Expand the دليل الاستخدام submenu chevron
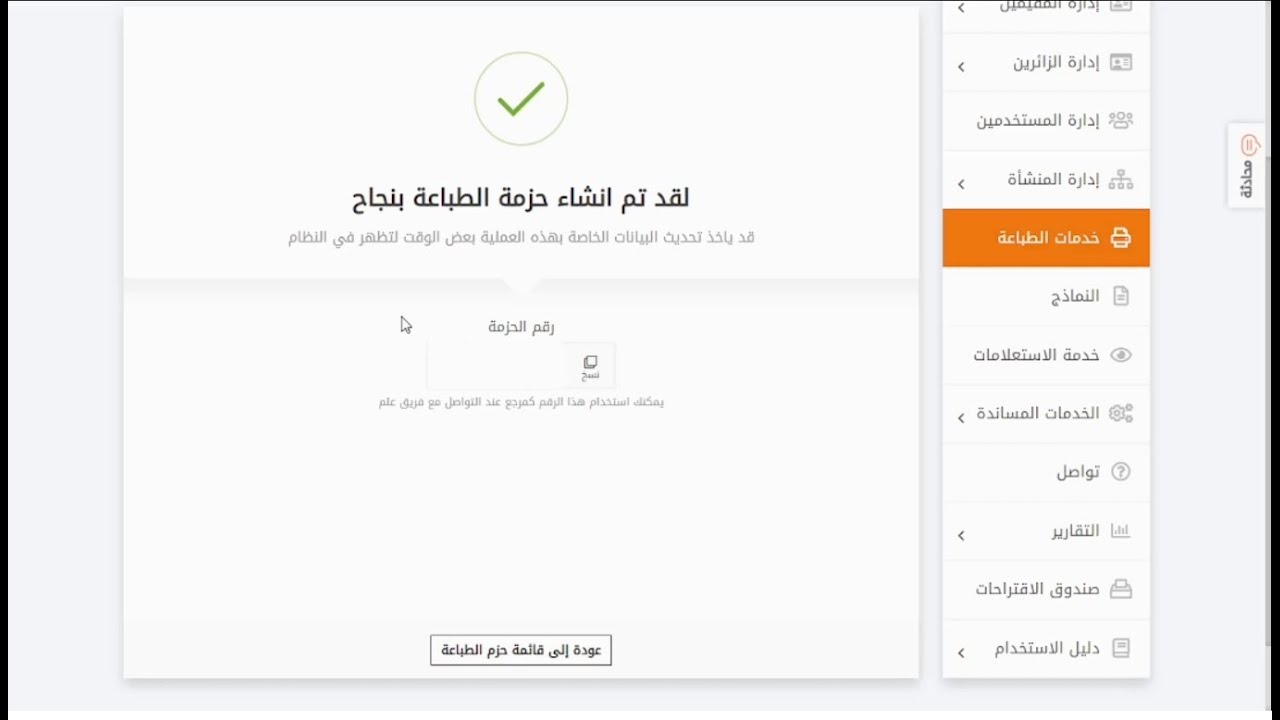The image size is (1280, 720). 961,653
